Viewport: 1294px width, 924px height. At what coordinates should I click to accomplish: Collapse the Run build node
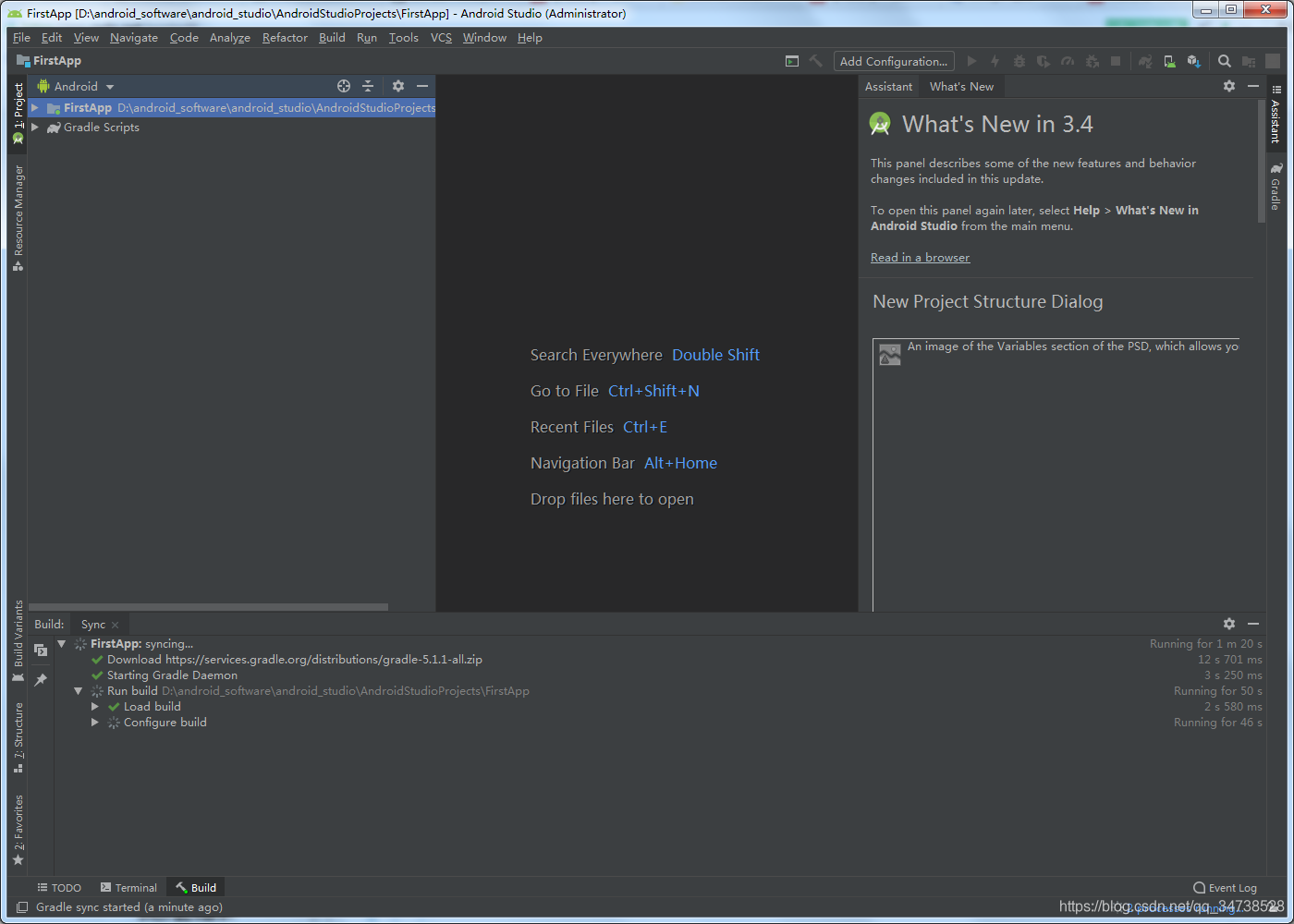[x=79, y=691]
